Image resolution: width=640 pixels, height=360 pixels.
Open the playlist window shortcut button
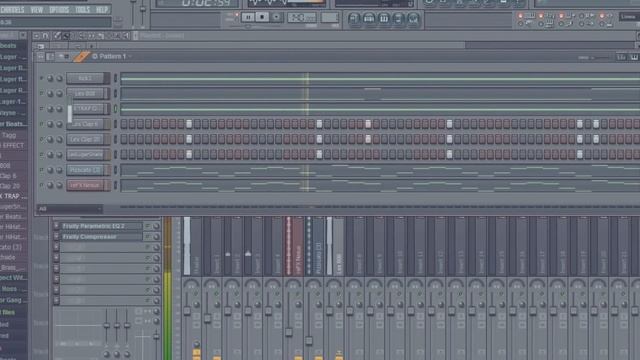[354, 18]
